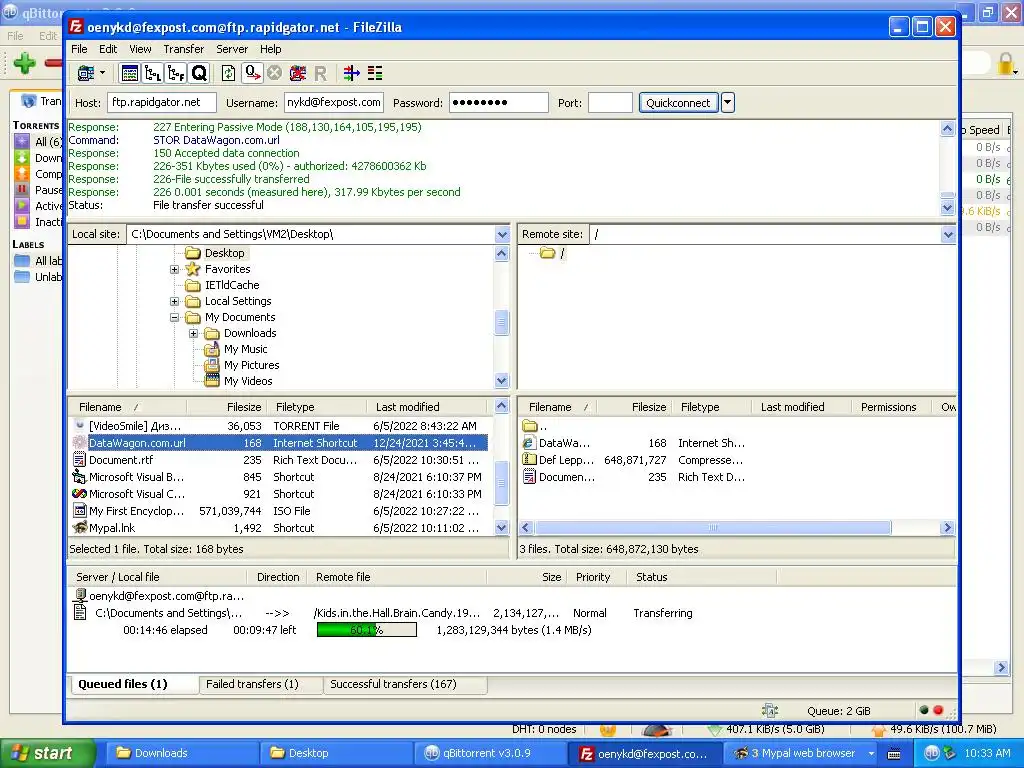Image resolution: width=1024 pixels, height=768 pixels.
Task: Open the File menu in FileZilla
Action: tap(79, 49)
